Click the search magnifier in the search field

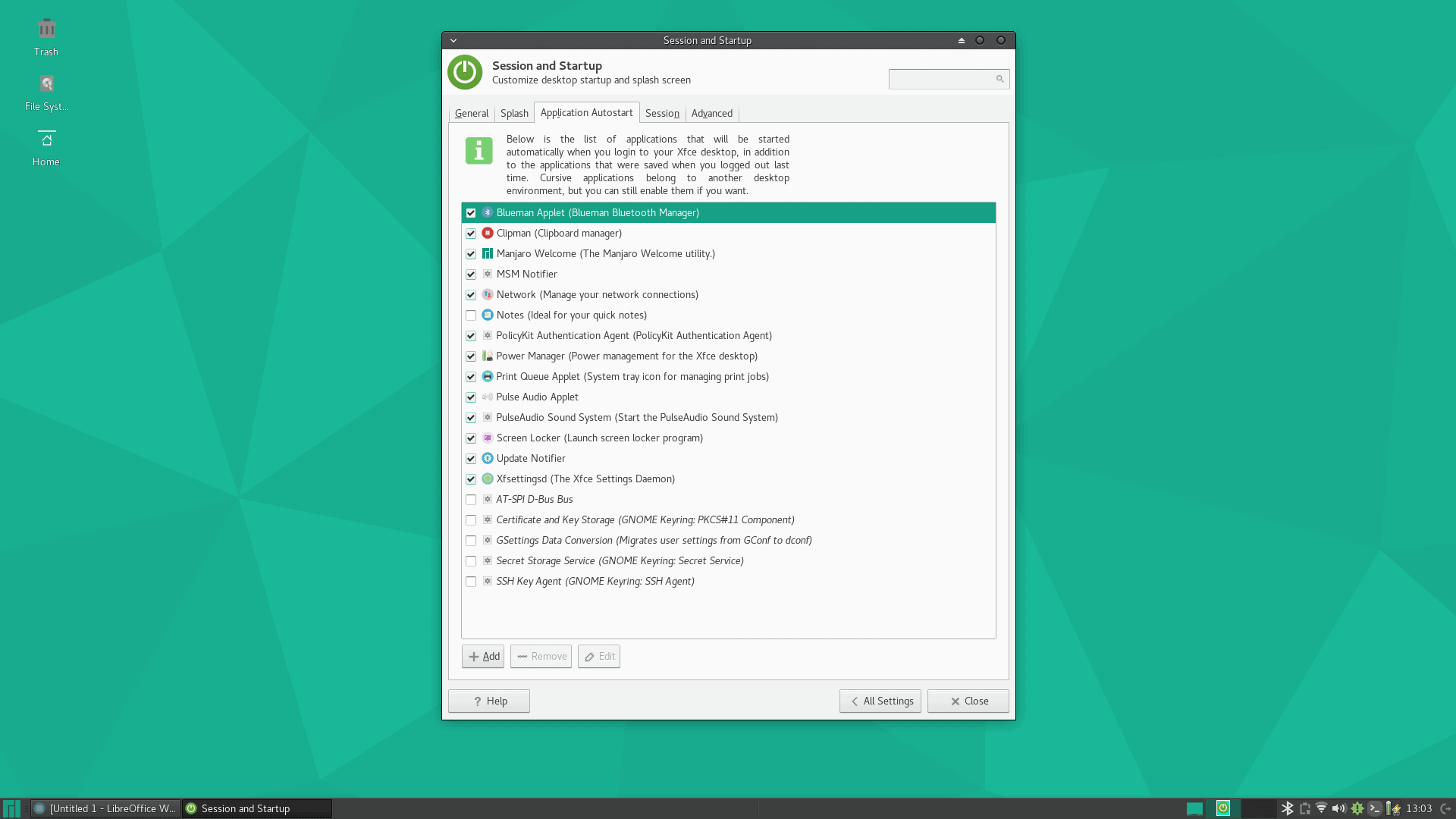[999, 79]
